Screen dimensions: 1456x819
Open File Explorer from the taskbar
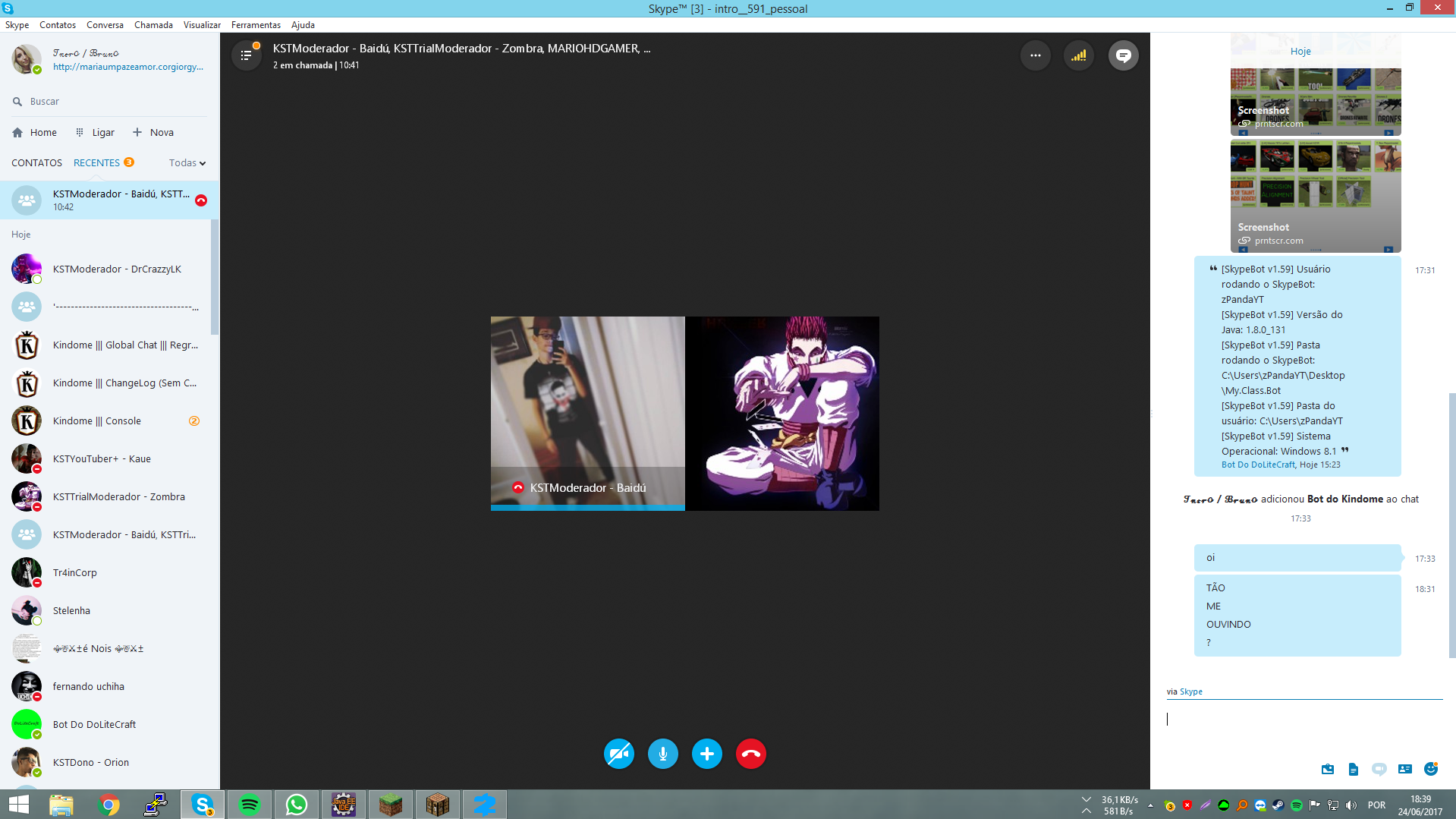61,805
